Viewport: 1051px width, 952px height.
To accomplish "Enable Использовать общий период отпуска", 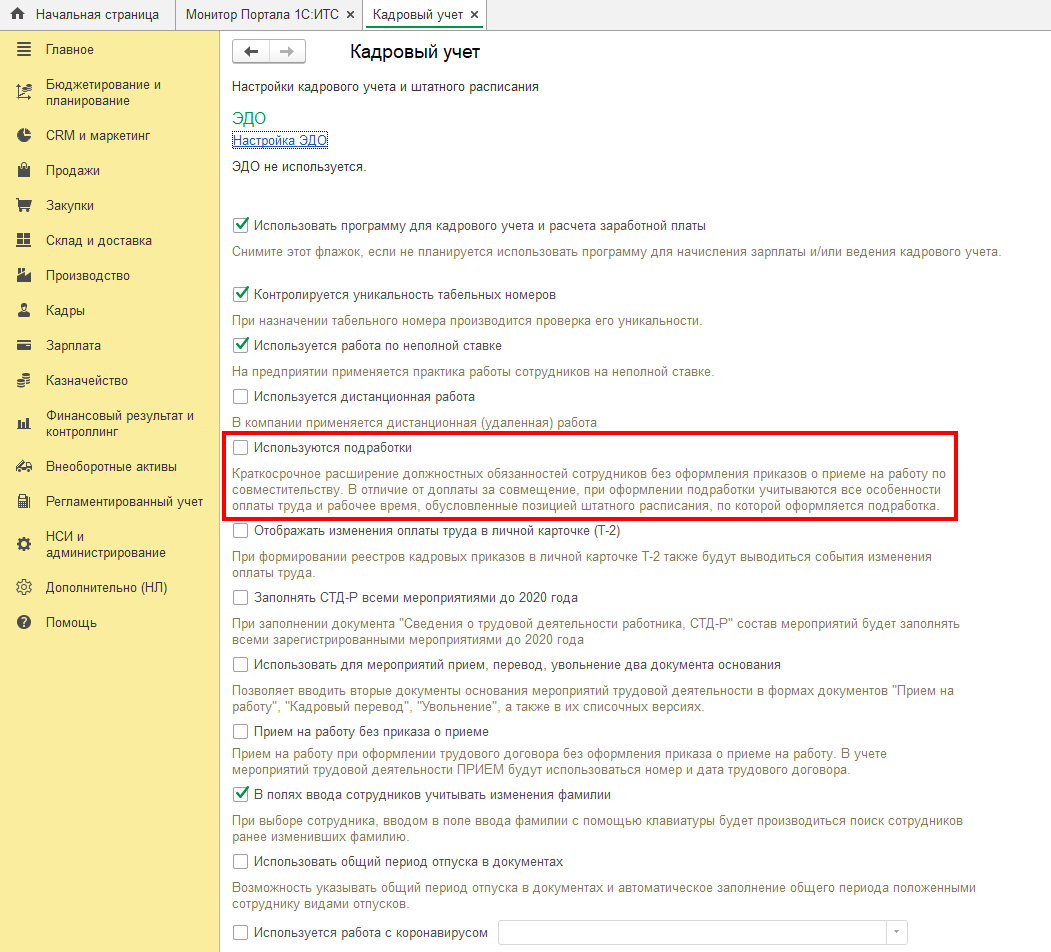I will [241, 861].
